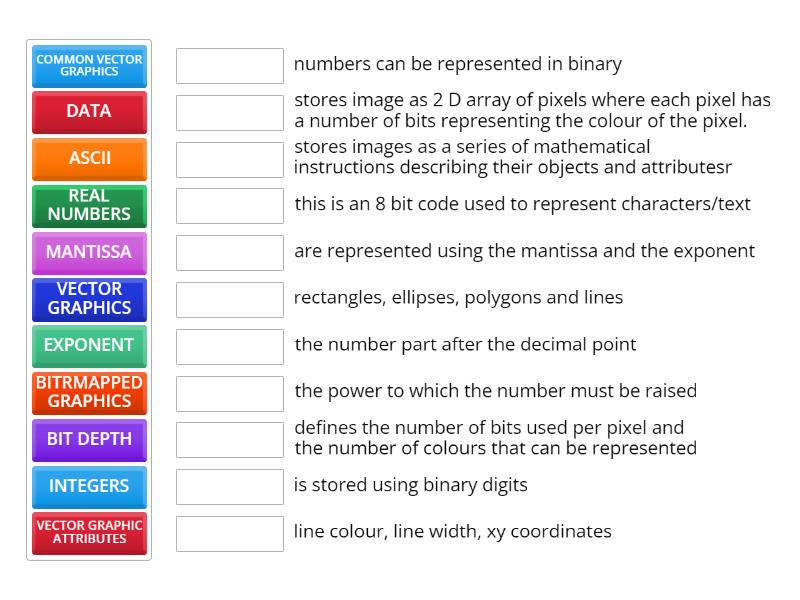
Task: Click the answer box for mantissa and exponent definition
Action: (x=229, y=252)
